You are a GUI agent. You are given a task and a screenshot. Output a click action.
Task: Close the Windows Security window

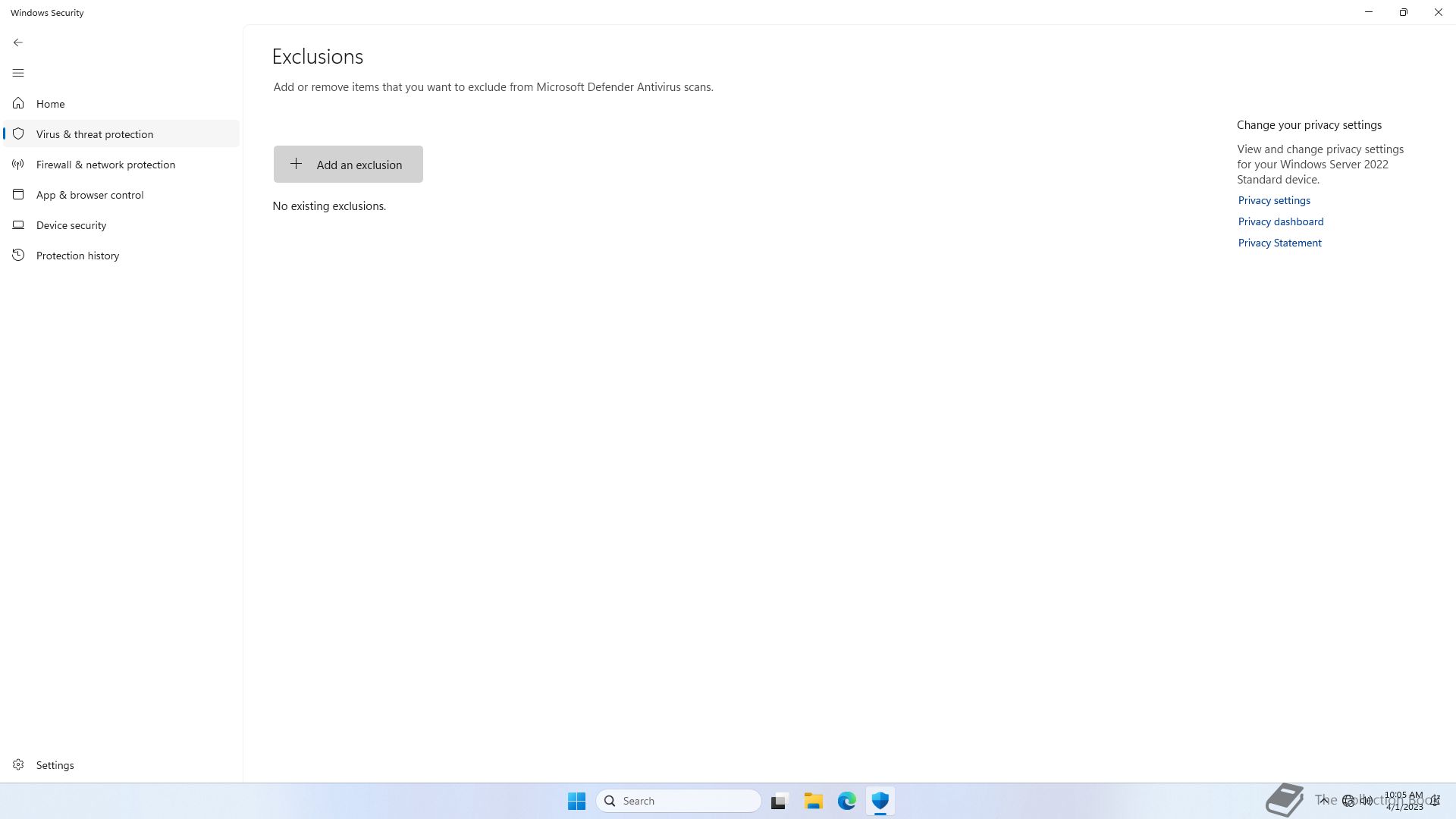(1439, 12)
